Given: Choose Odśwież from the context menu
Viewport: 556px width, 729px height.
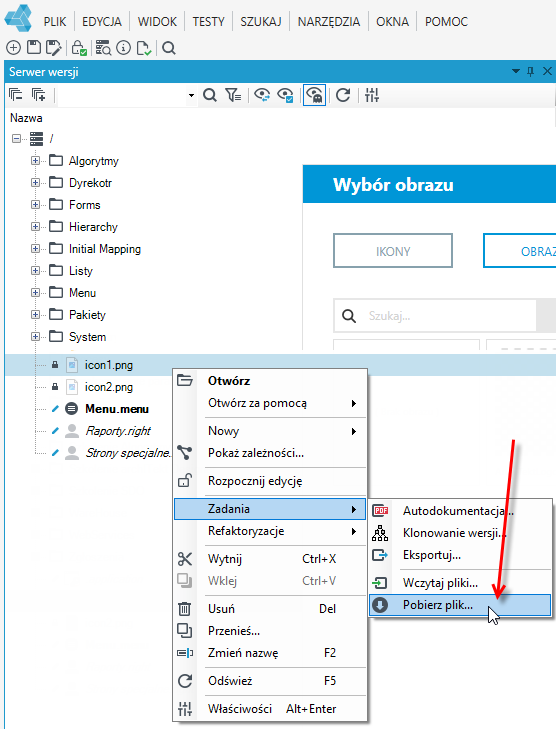Looking at the screenshot, I should [x=270, y=681].
